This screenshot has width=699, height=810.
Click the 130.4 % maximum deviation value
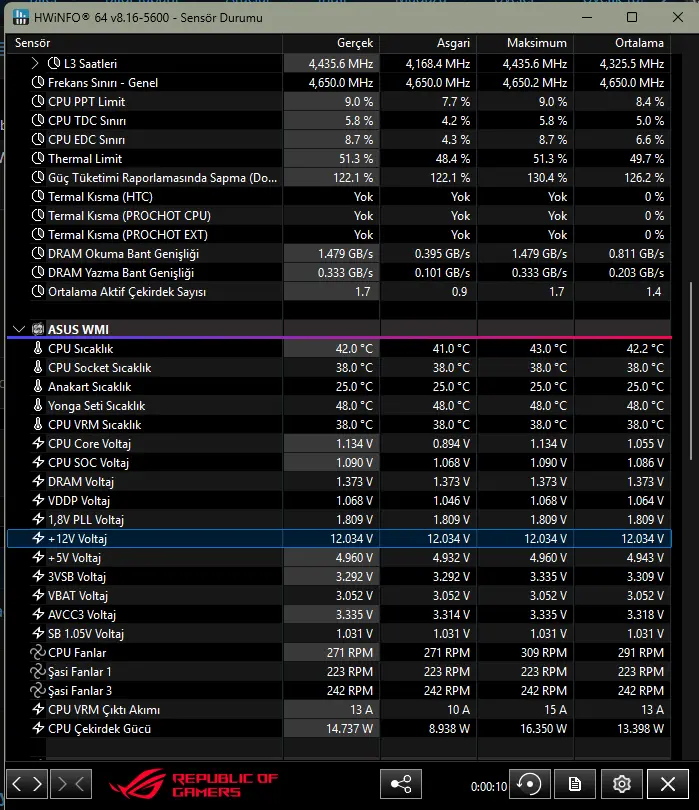pos(547,178)
